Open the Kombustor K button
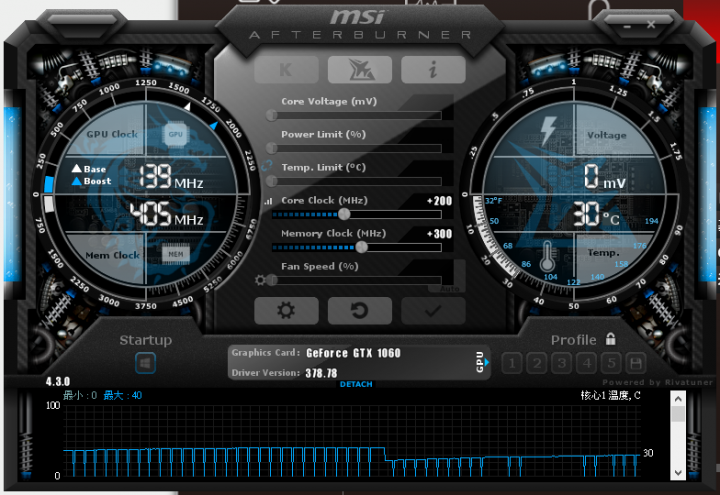The width and height of the screenshot is (720, 495). 286,70
